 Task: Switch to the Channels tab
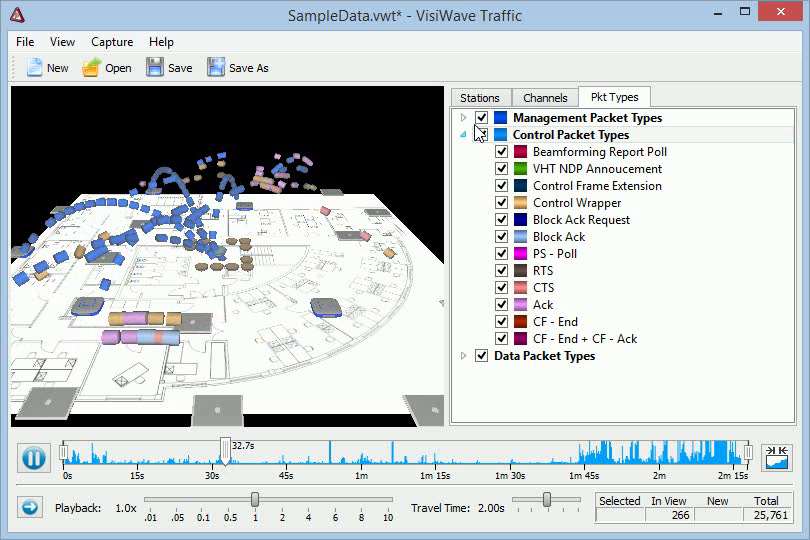pos(545,98)
